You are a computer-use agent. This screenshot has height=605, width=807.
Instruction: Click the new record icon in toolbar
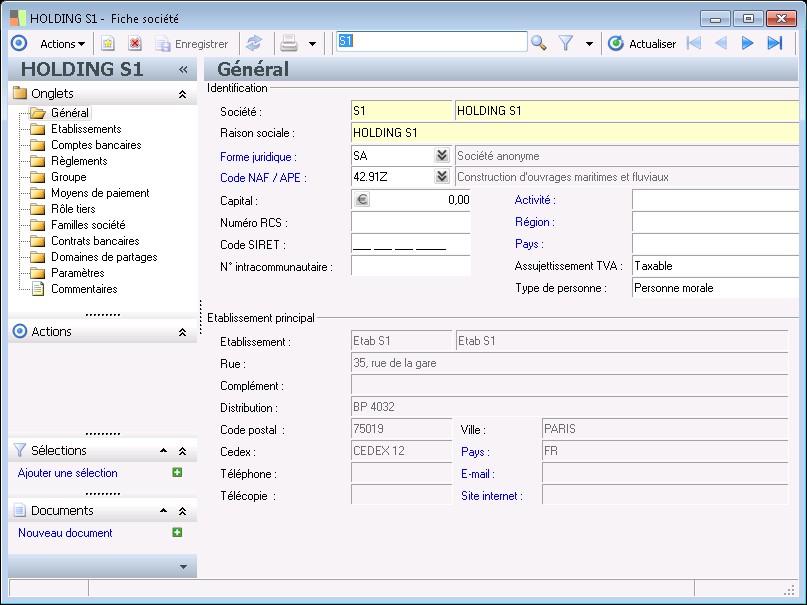coord(108,43)
